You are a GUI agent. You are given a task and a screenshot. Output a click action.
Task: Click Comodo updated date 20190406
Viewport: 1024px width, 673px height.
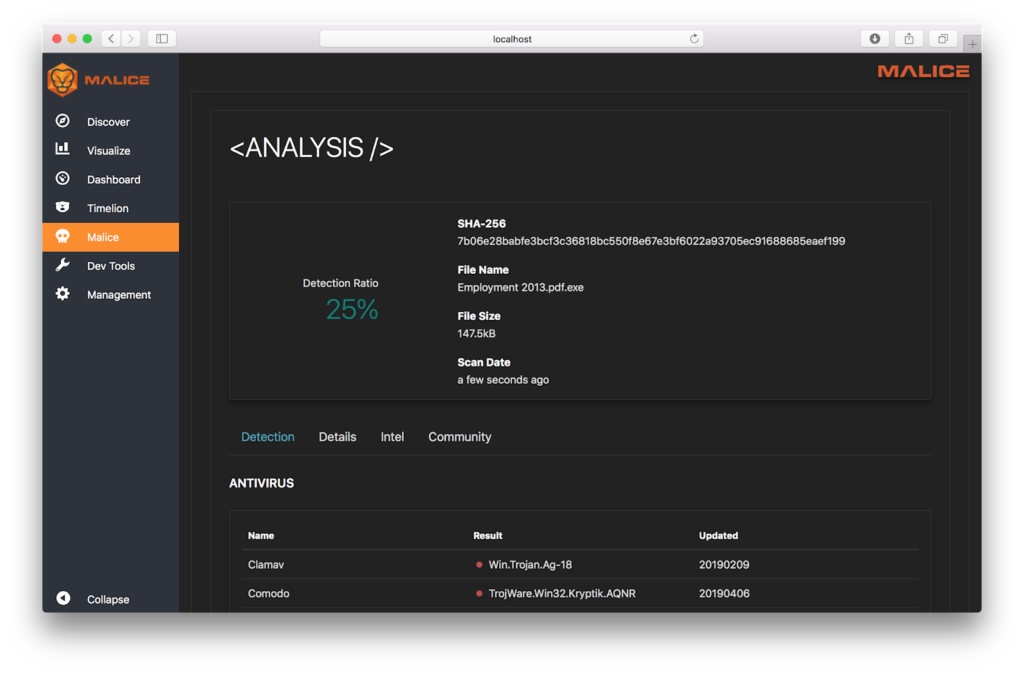pos(724,593)
